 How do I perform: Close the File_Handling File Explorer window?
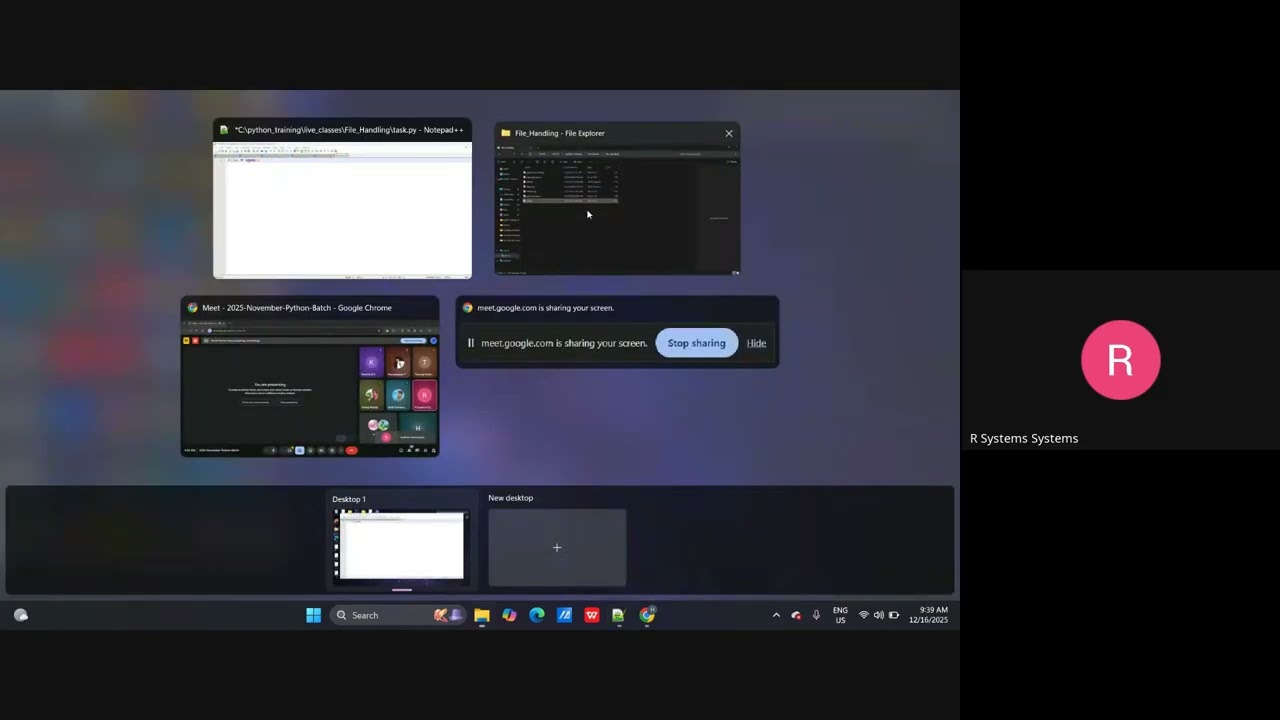(x=729, y=133)
